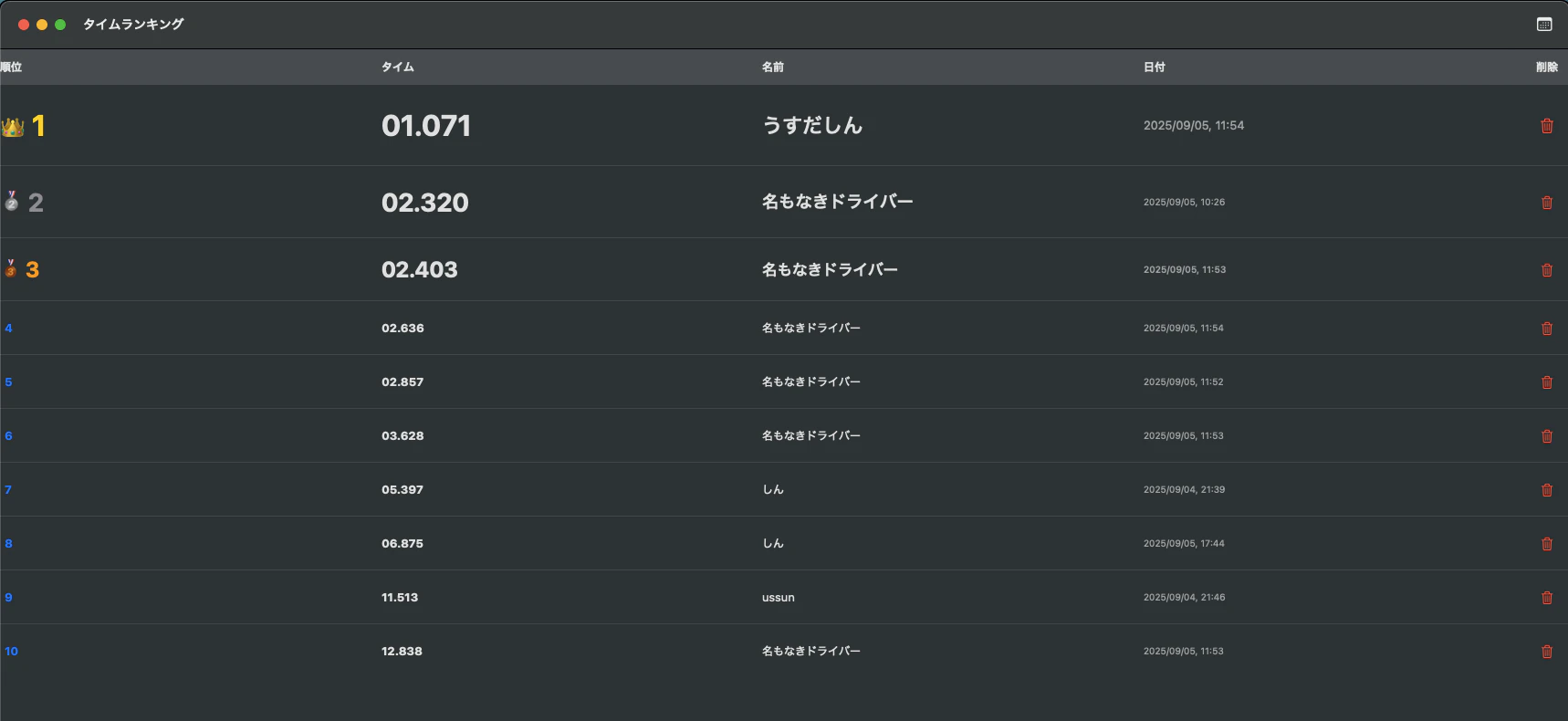Select the time 05.397
Viewport: 1568px width, 721px height.
coord(402,489)
